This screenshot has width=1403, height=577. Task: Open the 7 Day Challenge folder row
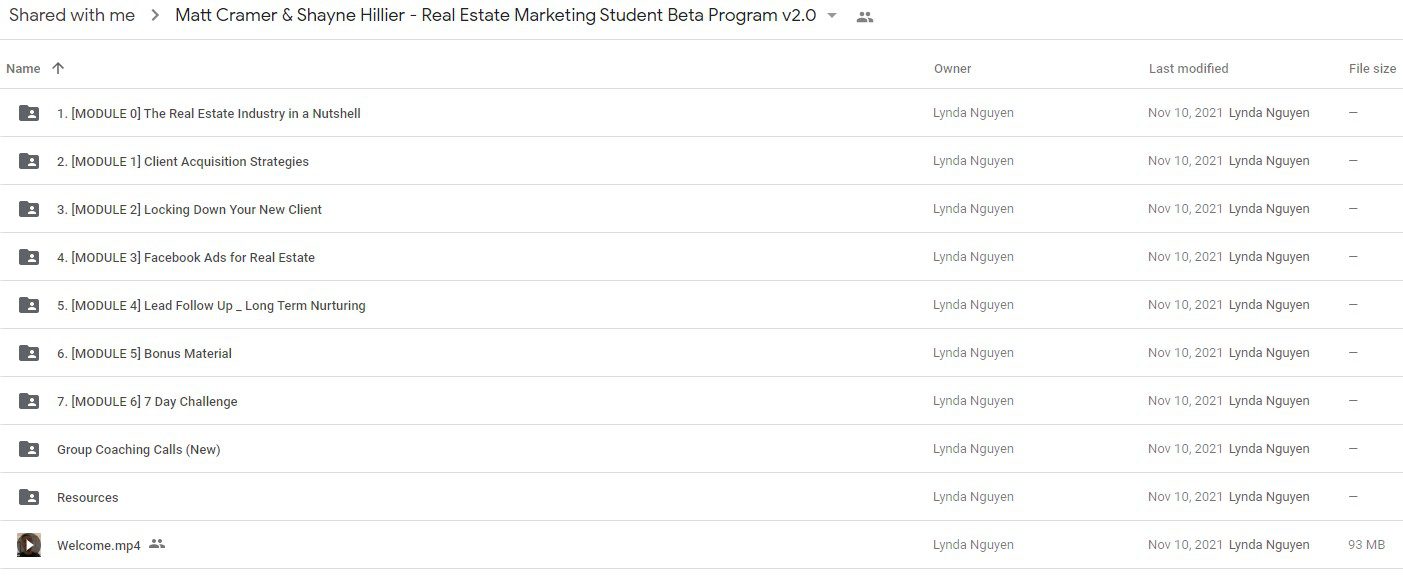pyautogui.click(x=701, y=401)
